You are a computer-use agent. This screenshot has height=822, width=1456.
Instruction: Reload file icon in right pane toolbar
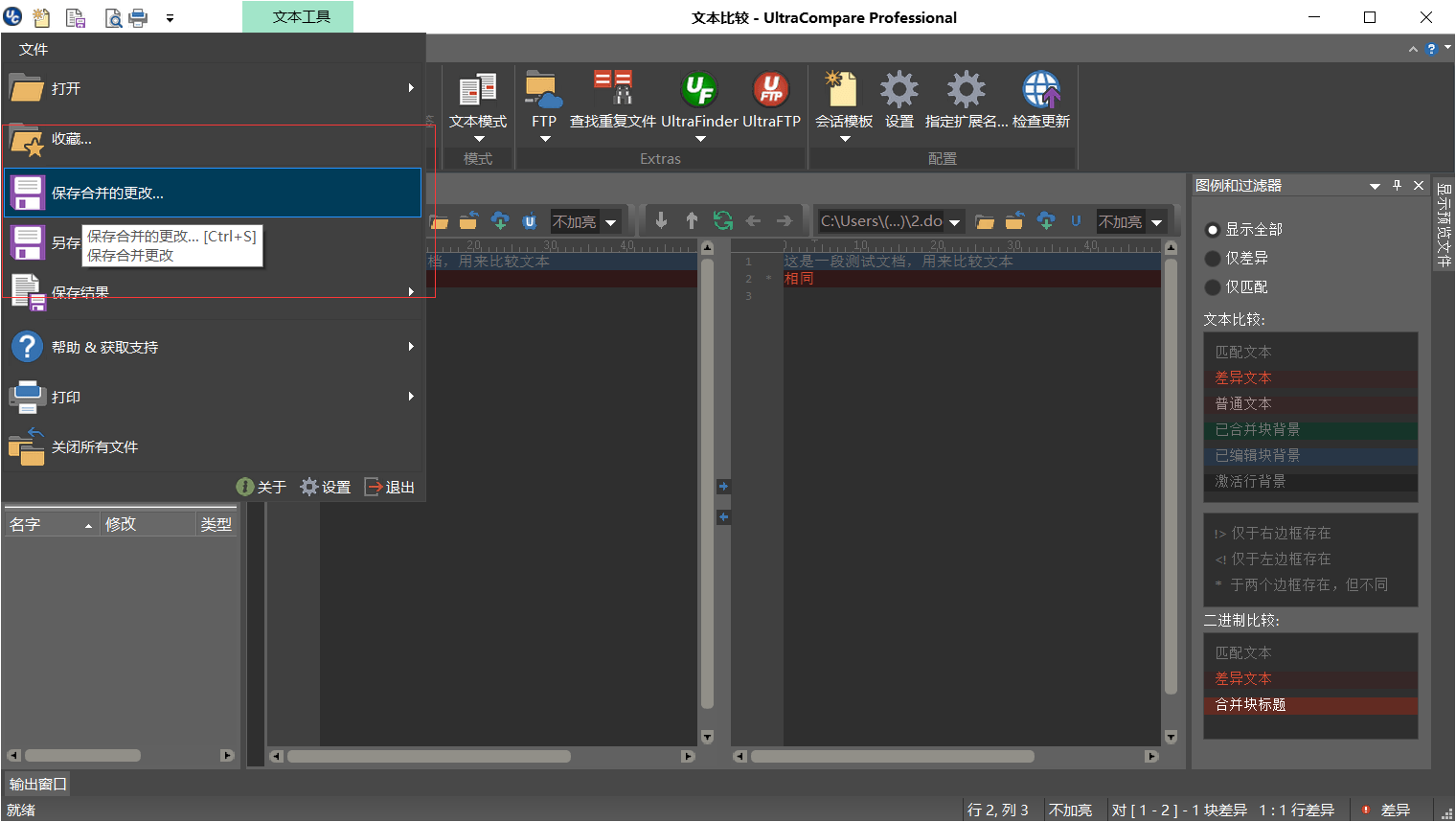[1014, 221]
